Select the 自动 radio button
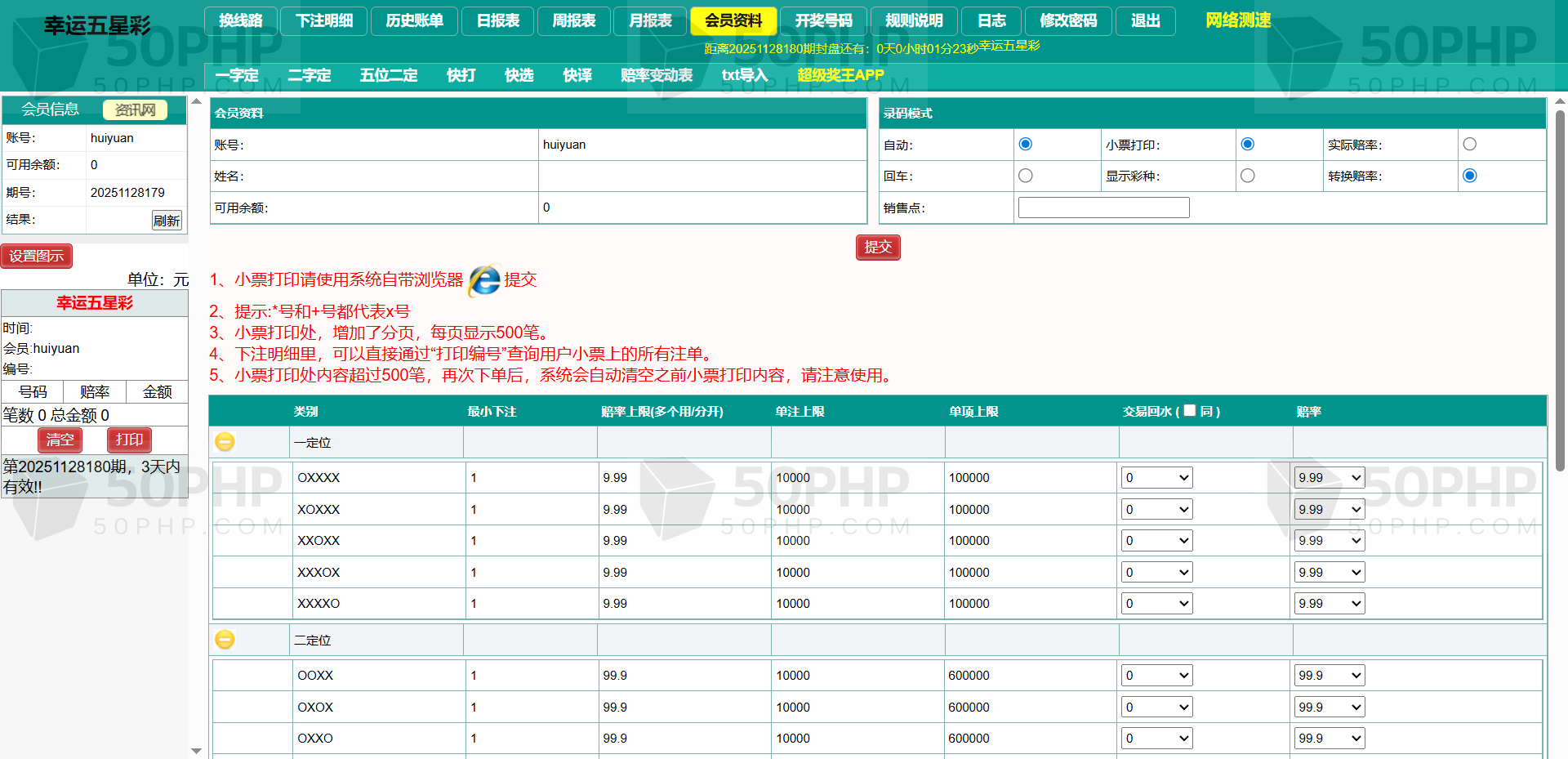Image resolution: width=1568 pixels, height=759 pixels. pos(1026,145)
